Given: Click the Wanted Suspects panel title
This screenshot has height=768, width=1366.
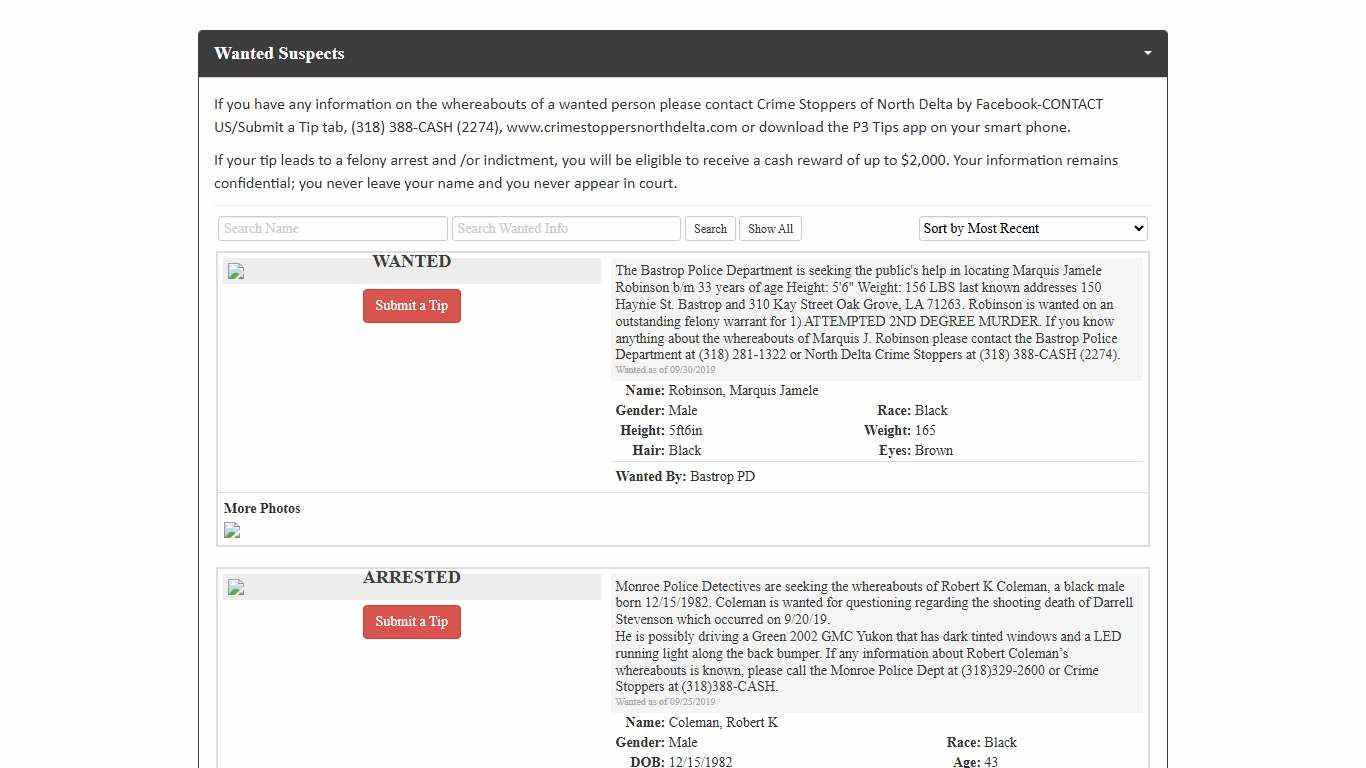Looking at the screenshot, I should (279, 54).
